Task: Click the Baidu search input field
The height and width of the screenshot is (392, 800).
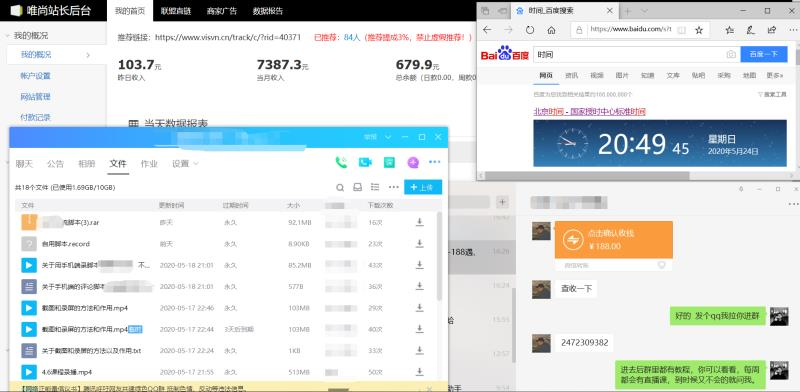Action: click(629, 54)
